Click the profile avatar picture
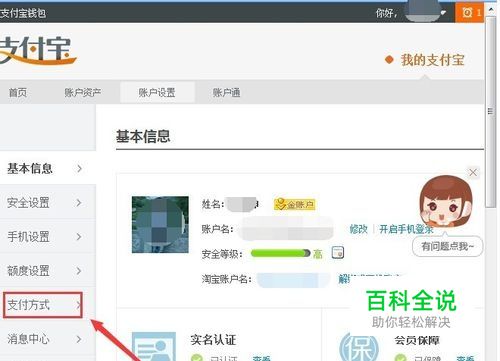The width and height of the screenshot is (500, 361). 160,224
